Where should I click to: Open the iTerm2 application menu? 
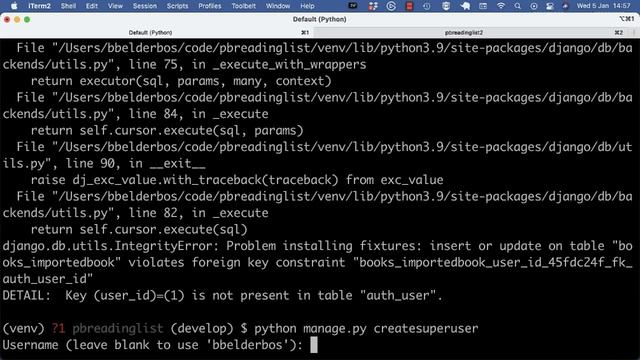(x=40, y=6)
